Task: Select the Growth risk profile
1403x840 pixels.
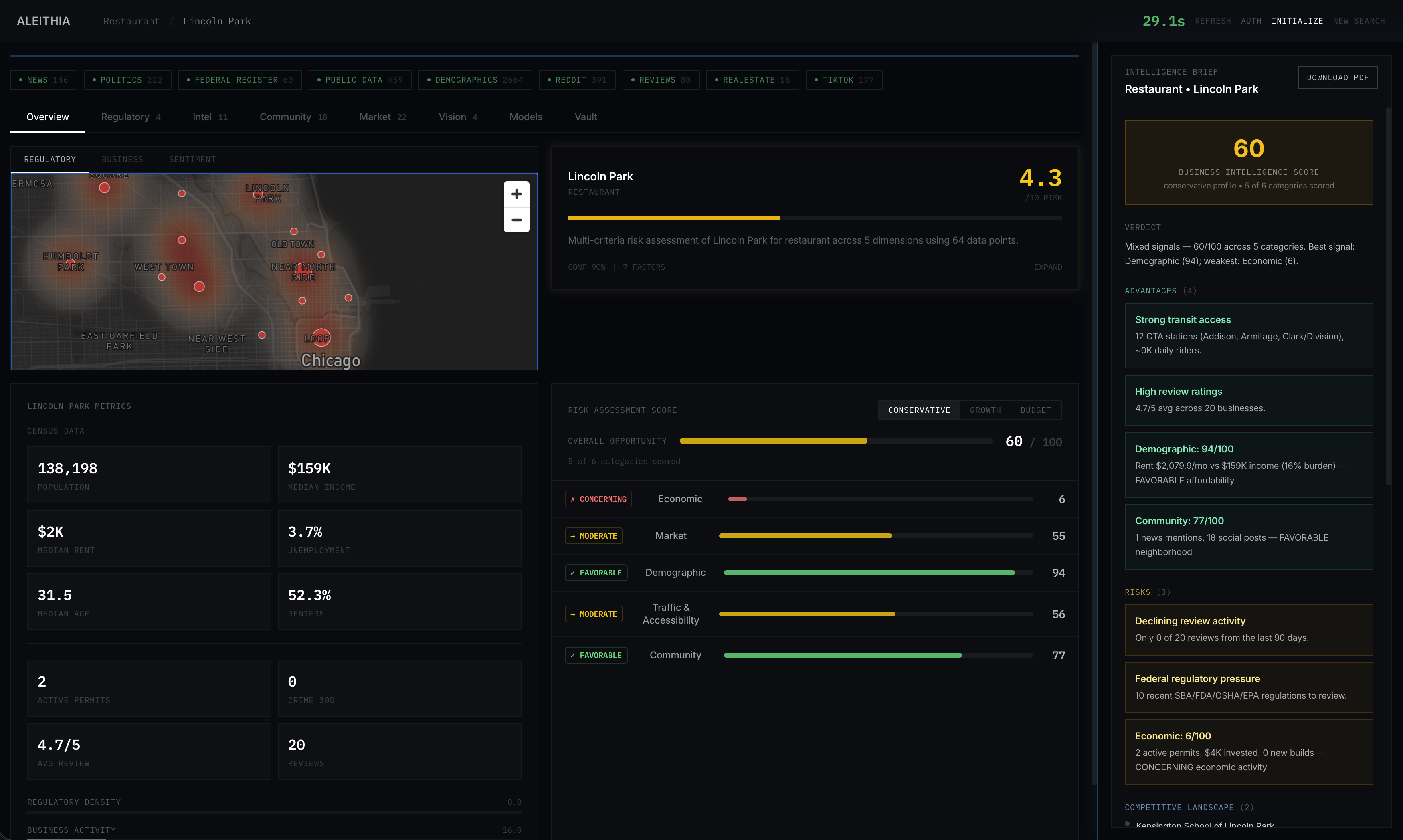Action: click(x=985, y=410)
